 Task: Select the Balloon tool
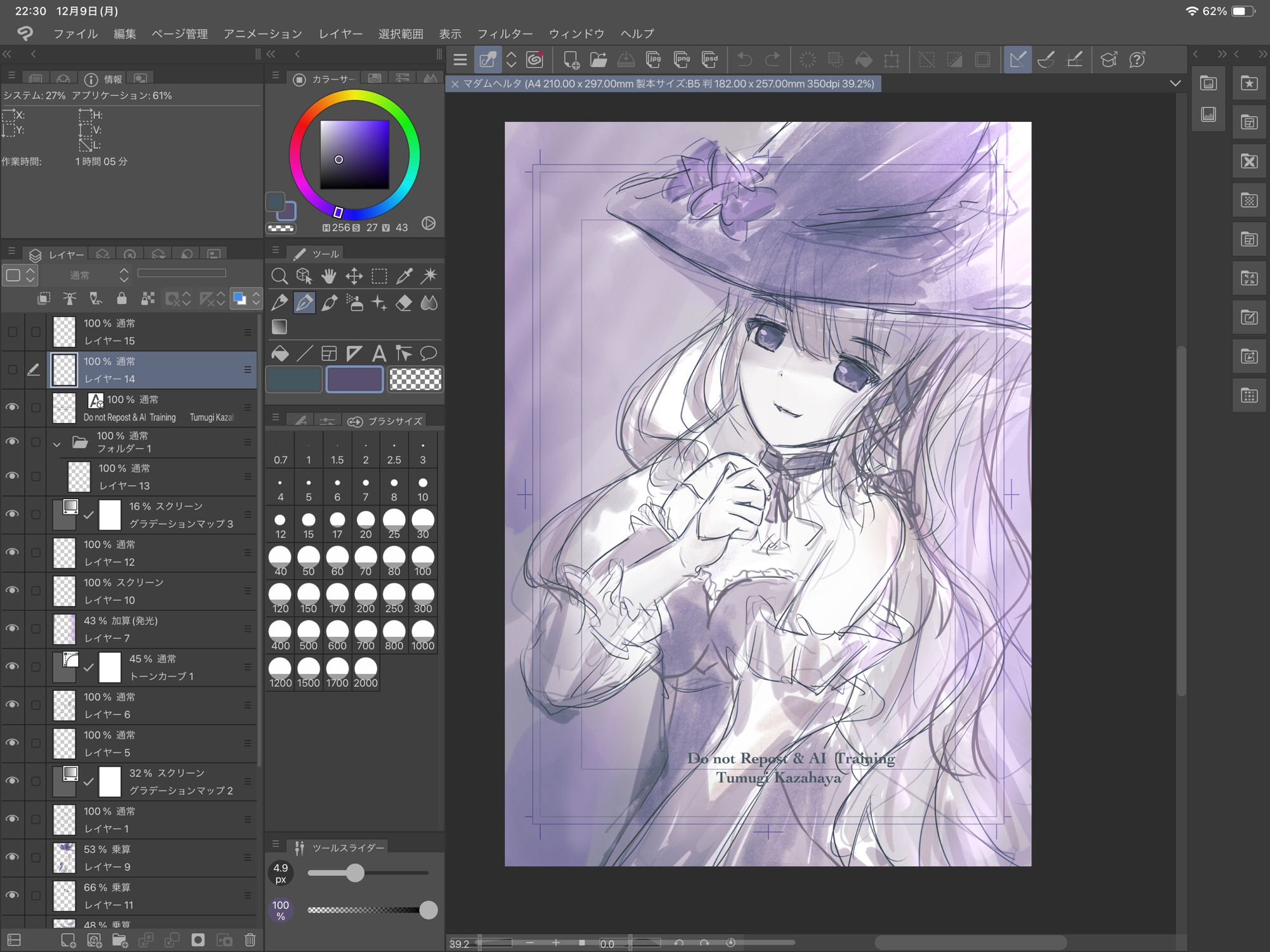click(429, 353)
